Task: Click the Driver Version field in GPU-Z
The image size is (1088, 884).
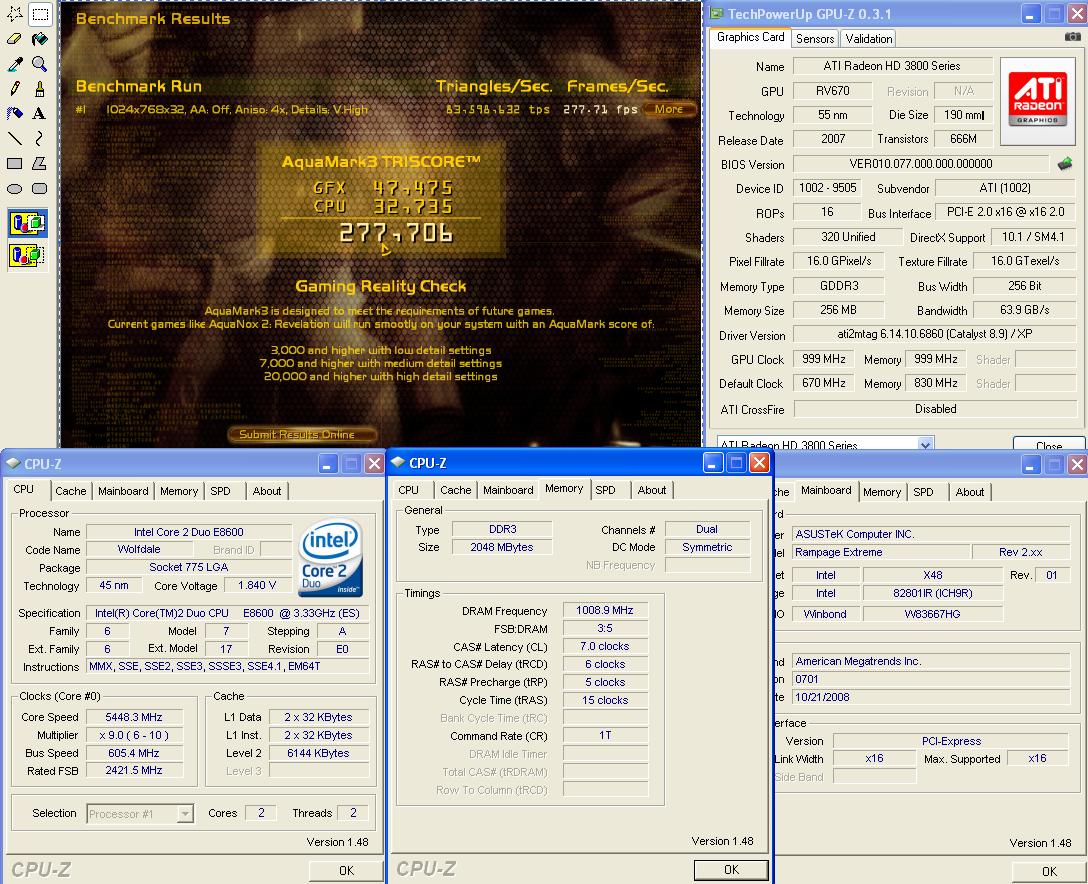Action: tap(935, 334)
